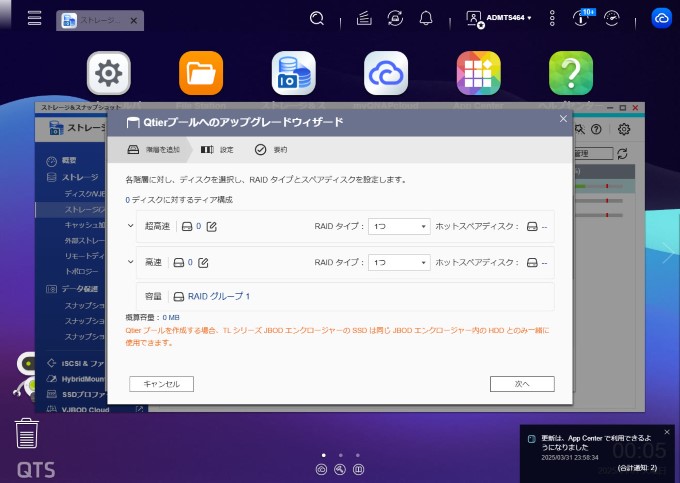680x483 pixels.
Task: Select the 要約 wizard step
Action: 271,150
